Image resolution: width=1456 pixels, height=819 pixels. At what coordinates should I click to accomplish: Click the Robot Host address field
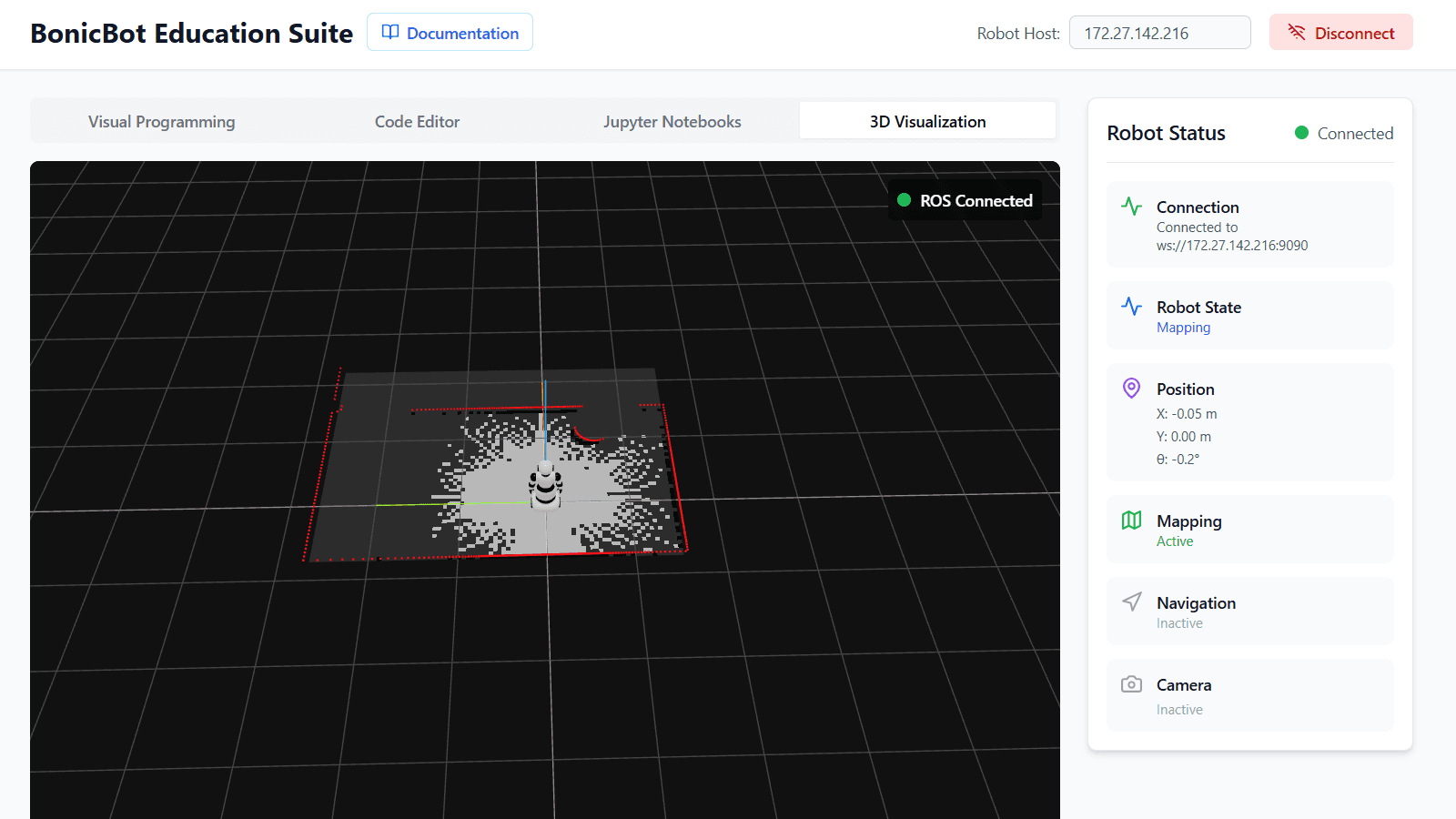click(1160, 32)
